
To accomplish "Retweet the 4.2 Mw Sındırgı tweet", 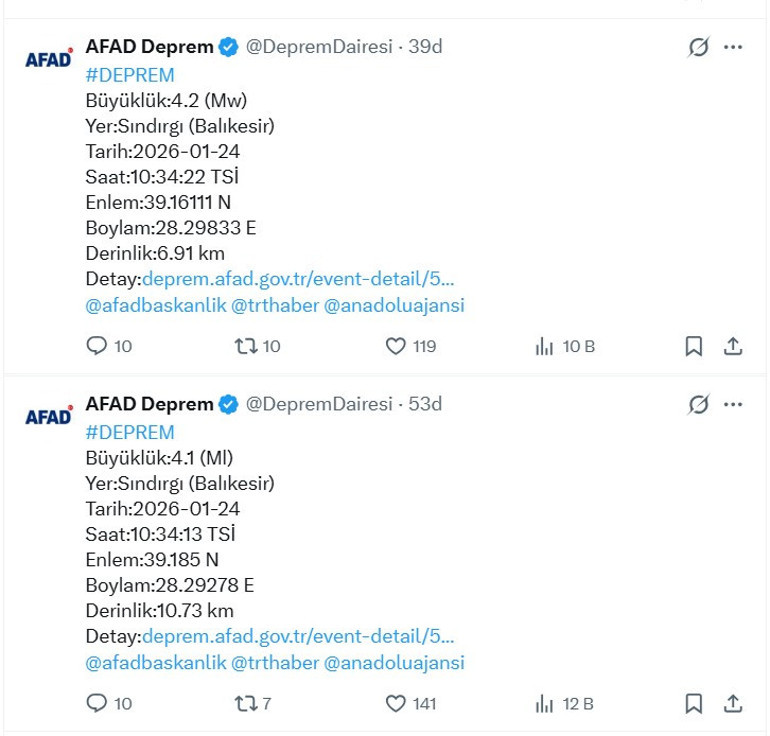I will [245, 346].
